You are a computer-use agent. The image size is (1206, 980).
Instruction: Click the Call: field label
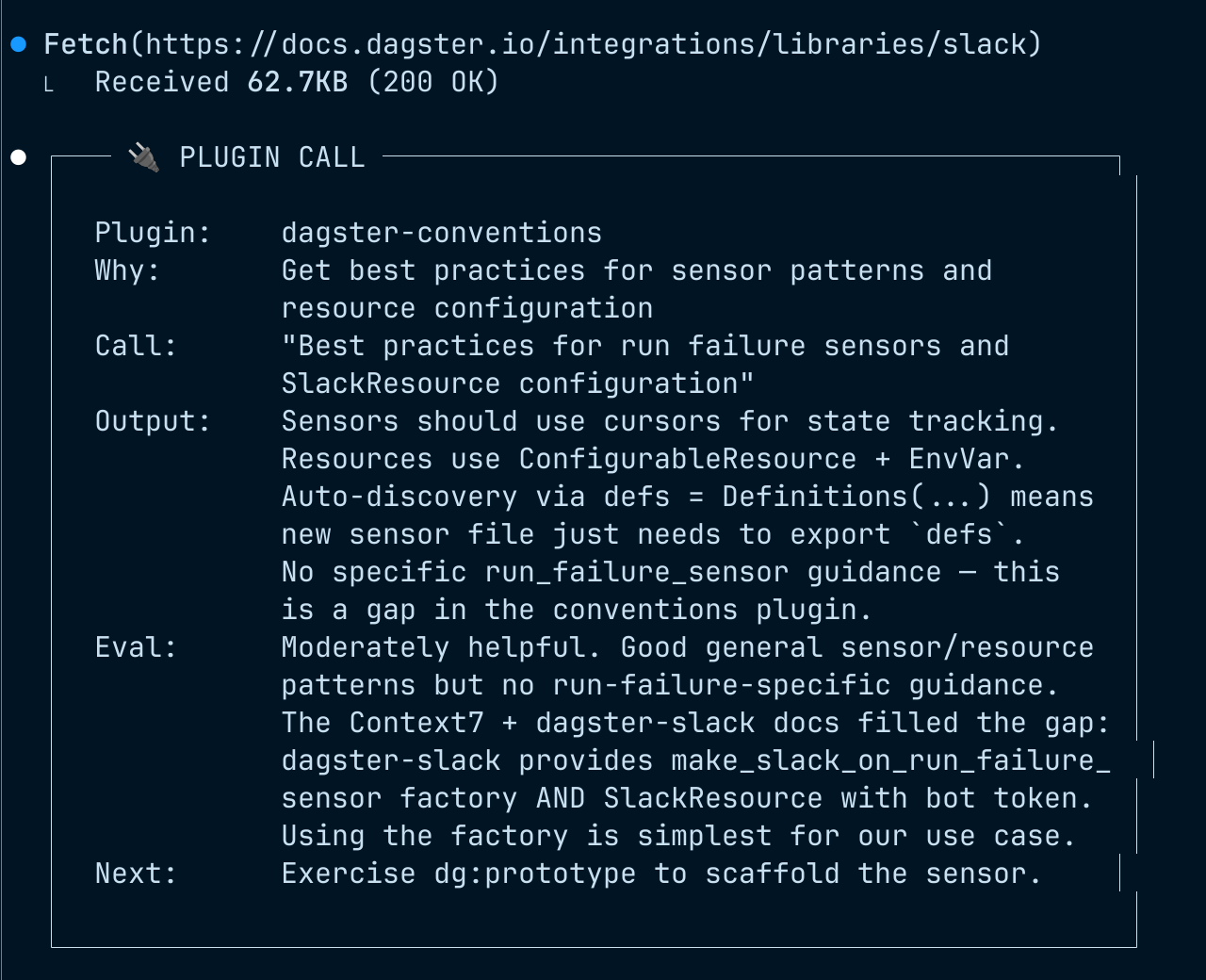pos(136,346)
